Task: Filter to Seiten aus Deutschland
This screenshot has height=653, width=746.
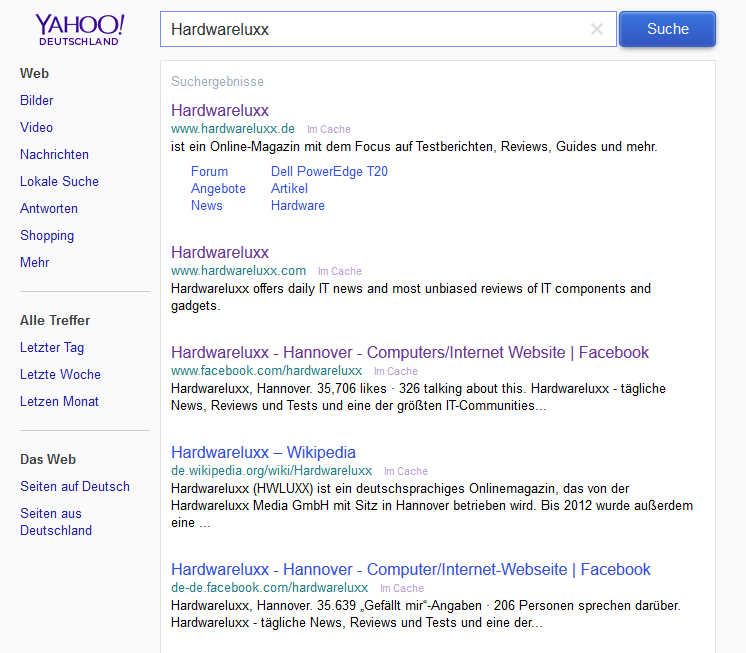Action: coord(56,522)
